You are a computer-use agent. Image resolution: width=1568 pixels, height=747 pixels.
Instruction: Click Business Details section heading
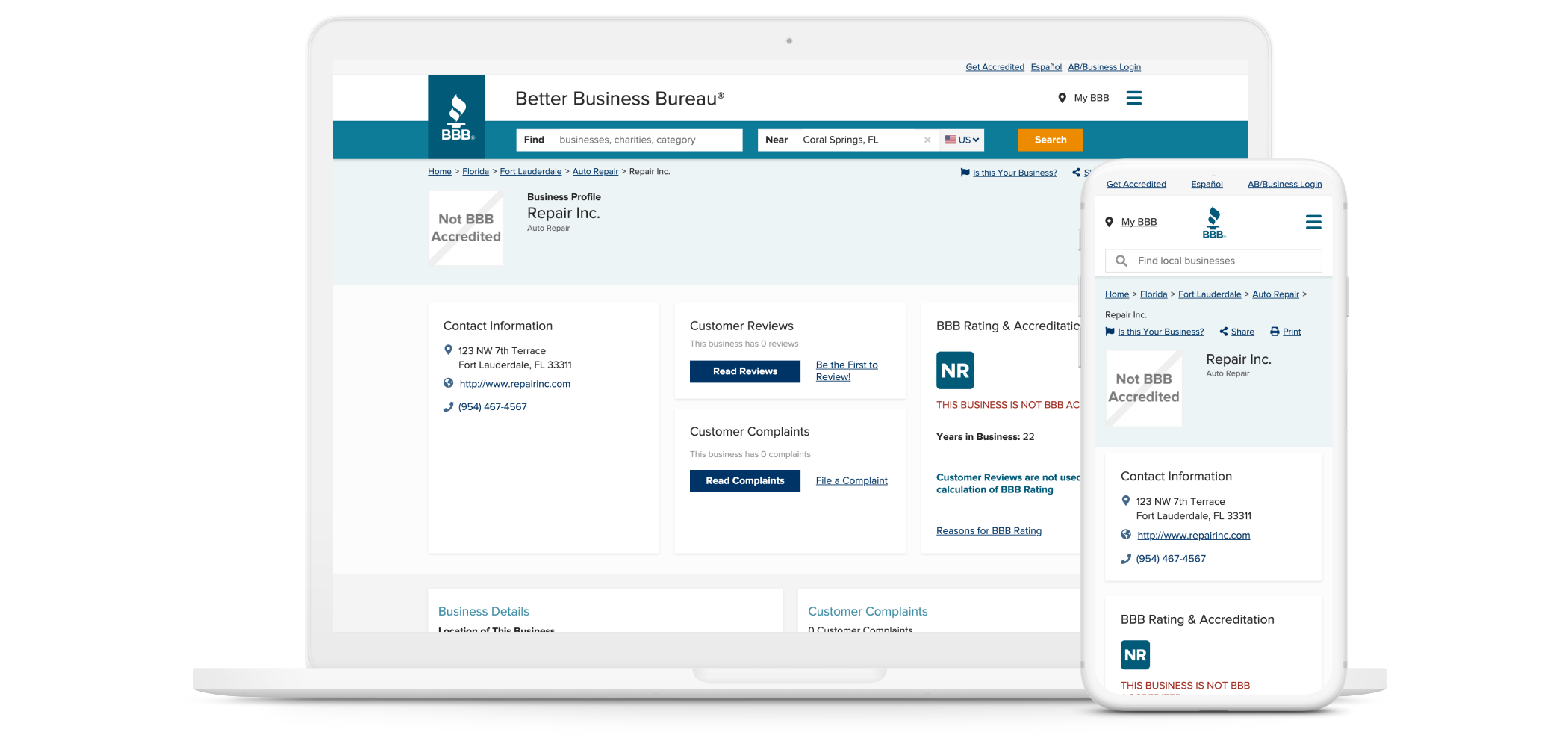click(484, 611)
